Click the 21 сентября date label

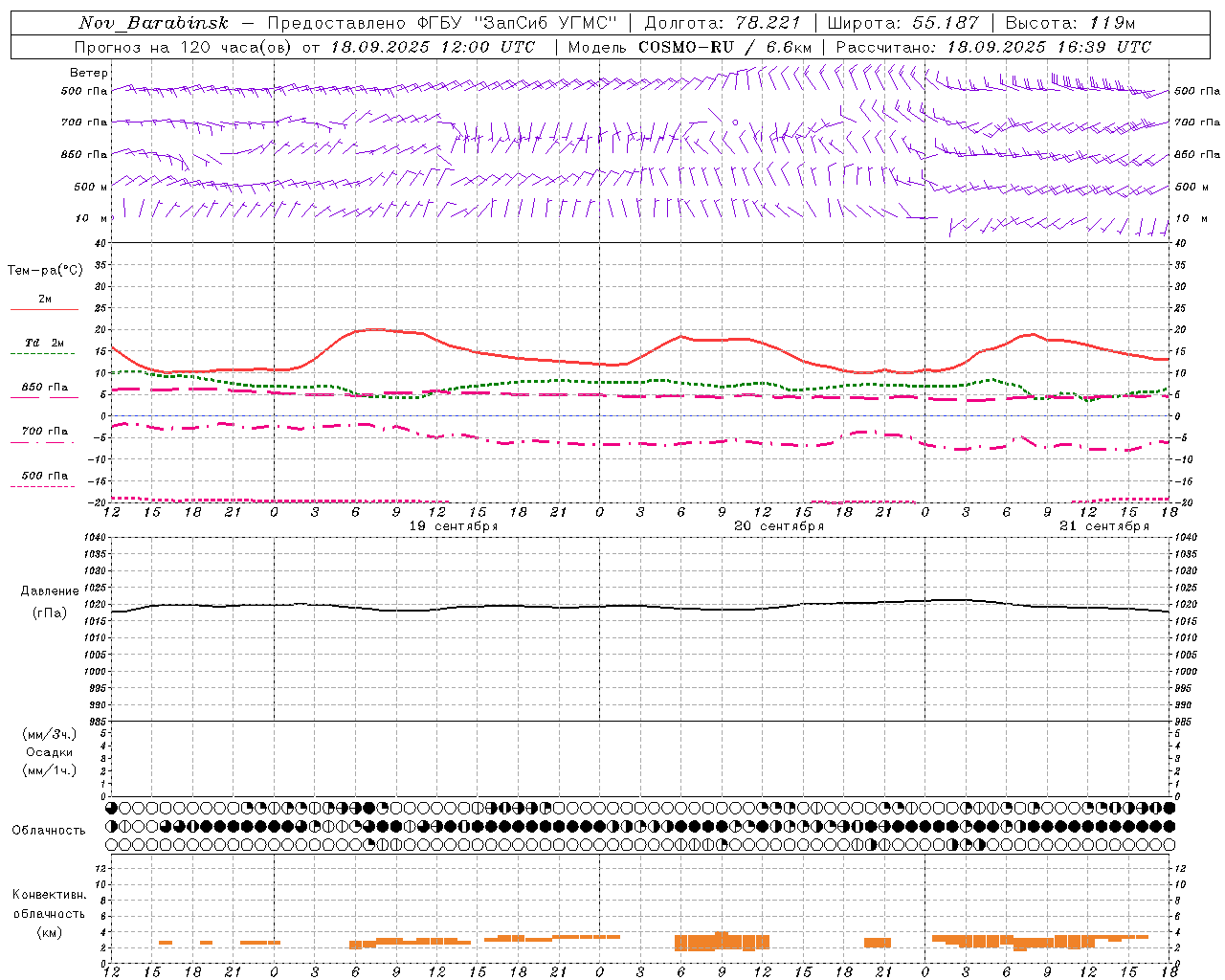(1104, 526)
